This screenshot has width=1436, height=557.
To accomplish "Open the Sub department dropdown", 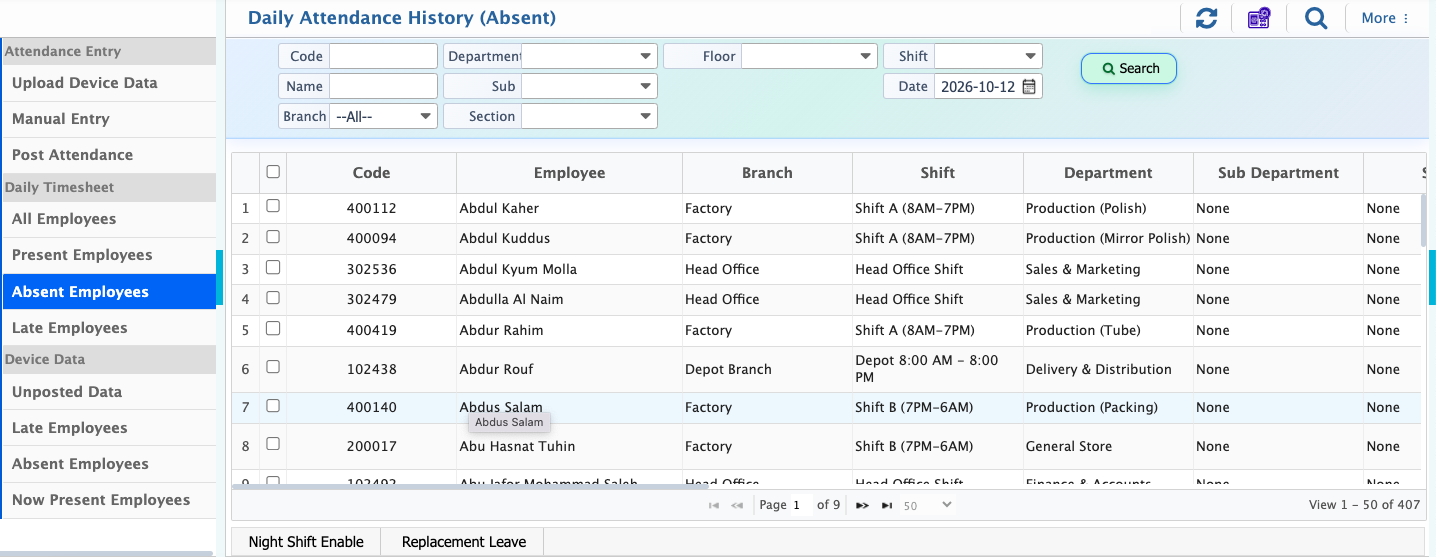I will coord(589,86).
